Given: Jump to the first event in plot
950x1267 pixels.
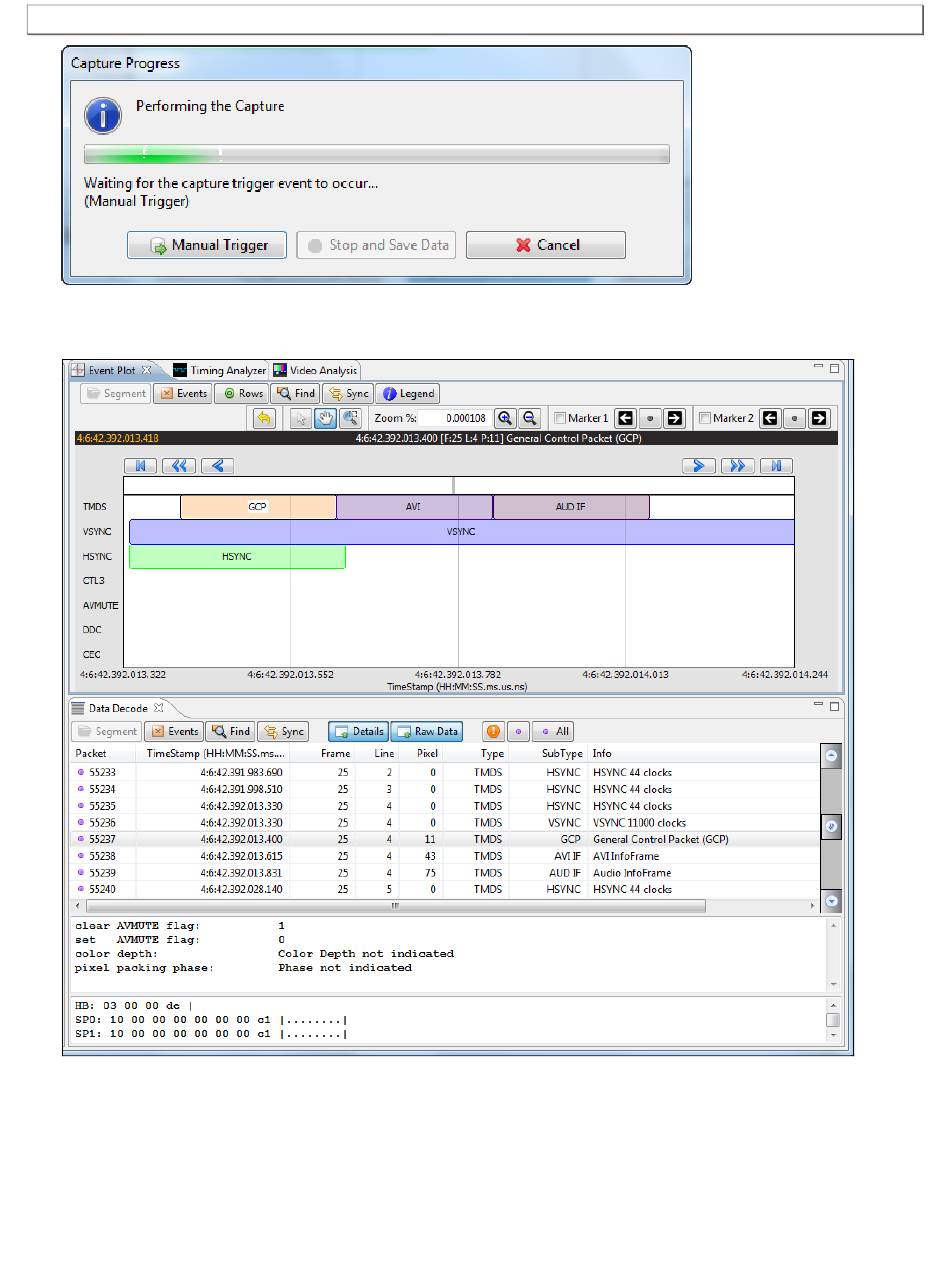Looking at the screenshot, I should (141, 465).
